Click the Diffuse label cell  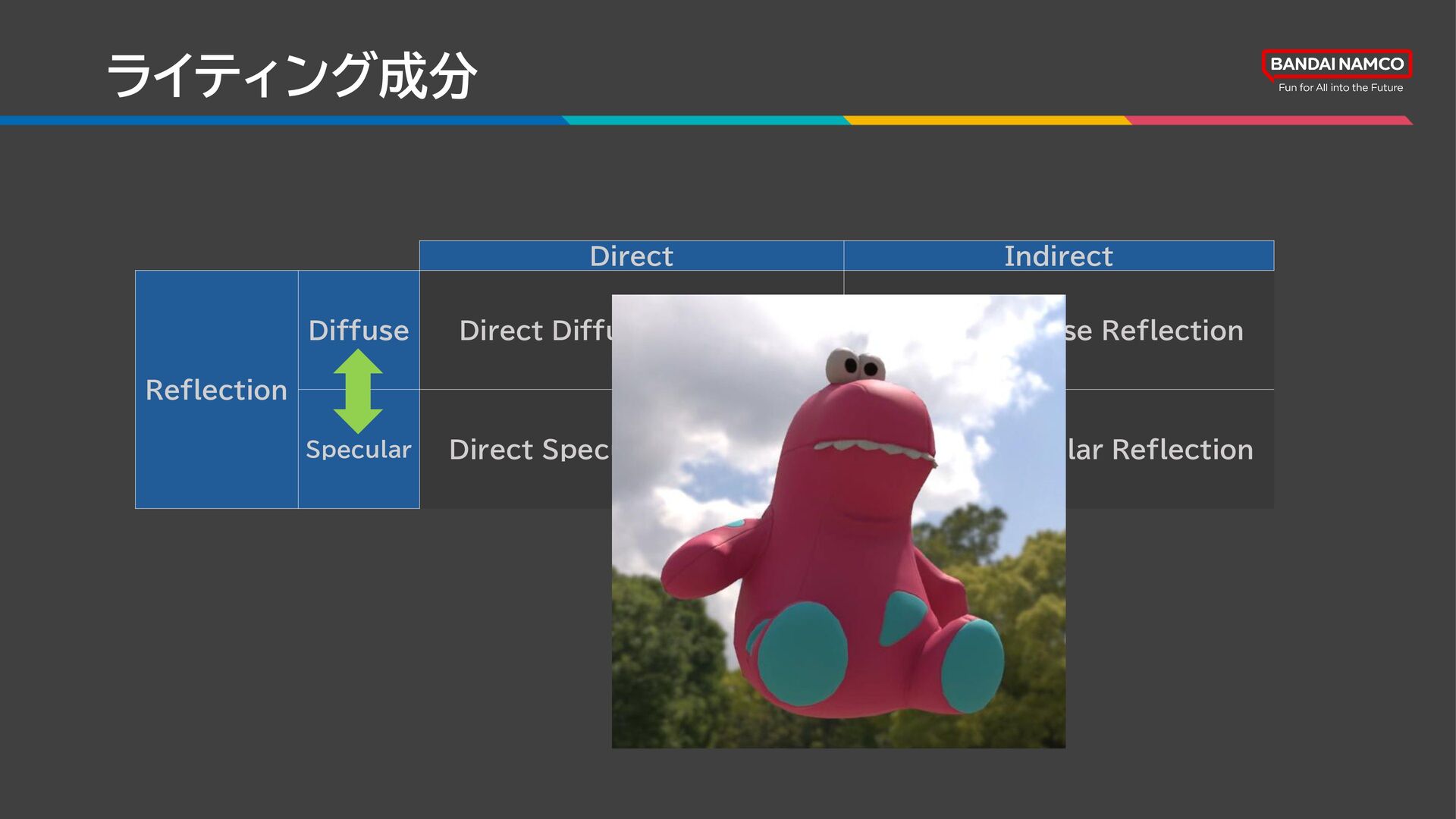[x=359, y=331]
